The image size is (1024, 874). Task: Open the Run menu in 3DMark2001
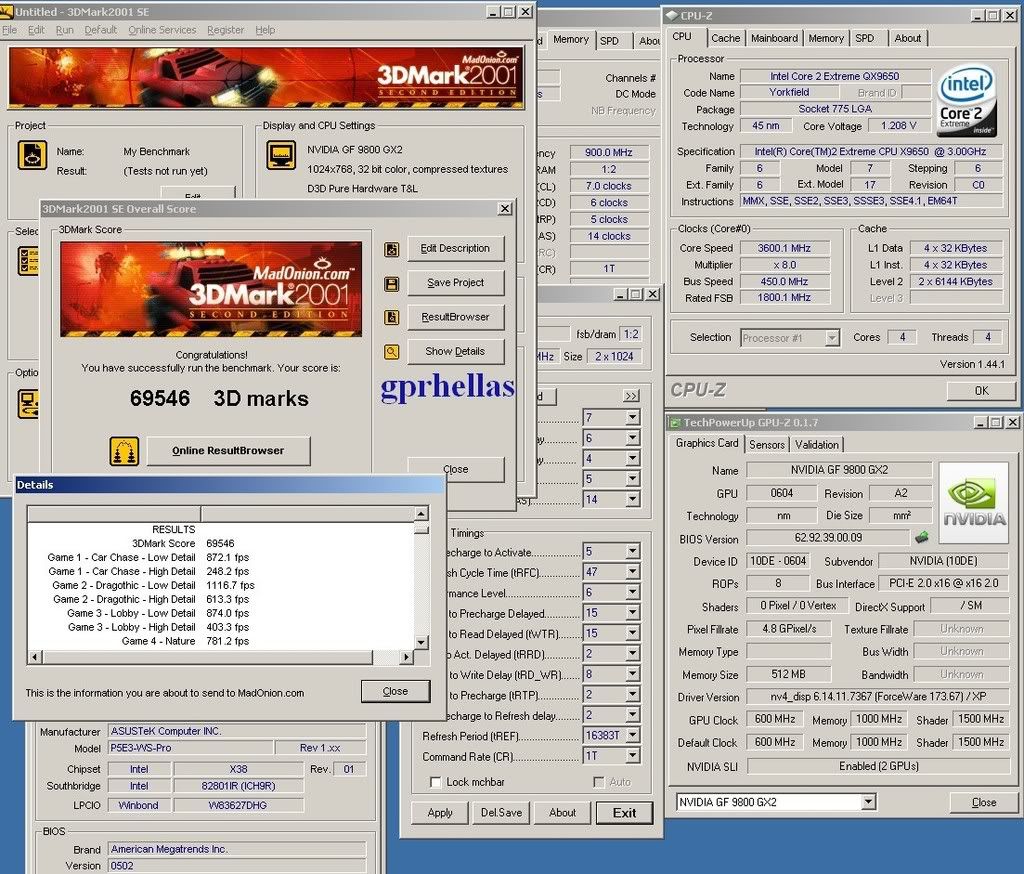tap(65, 30)
